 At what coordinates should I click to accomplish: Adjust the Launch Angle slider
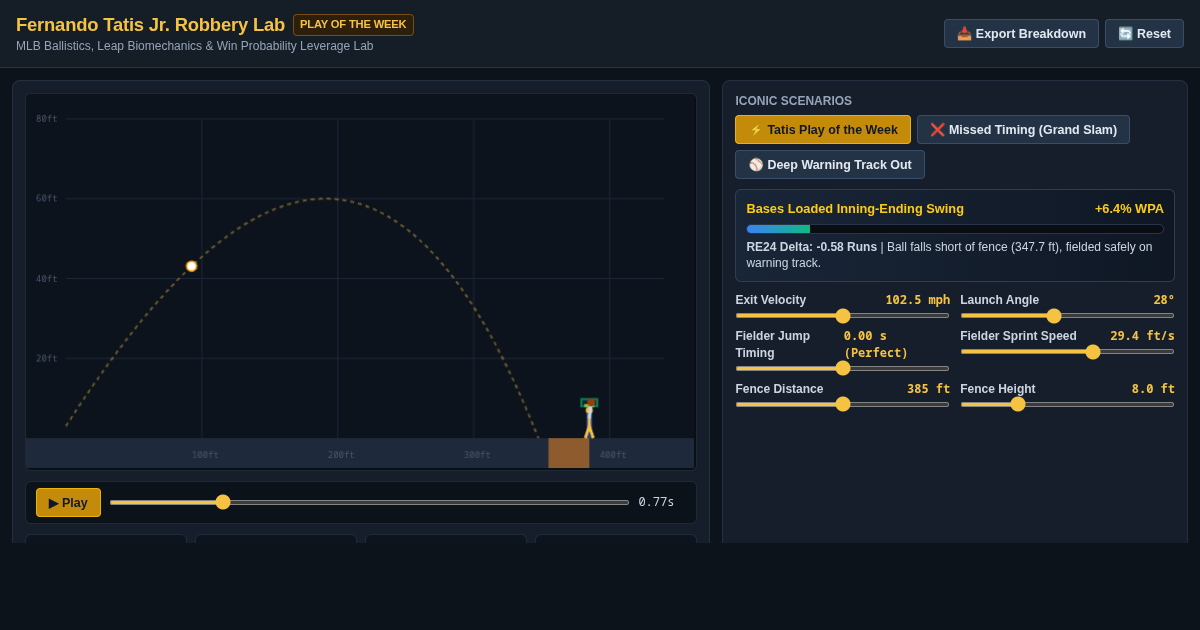click(1067, 316)
